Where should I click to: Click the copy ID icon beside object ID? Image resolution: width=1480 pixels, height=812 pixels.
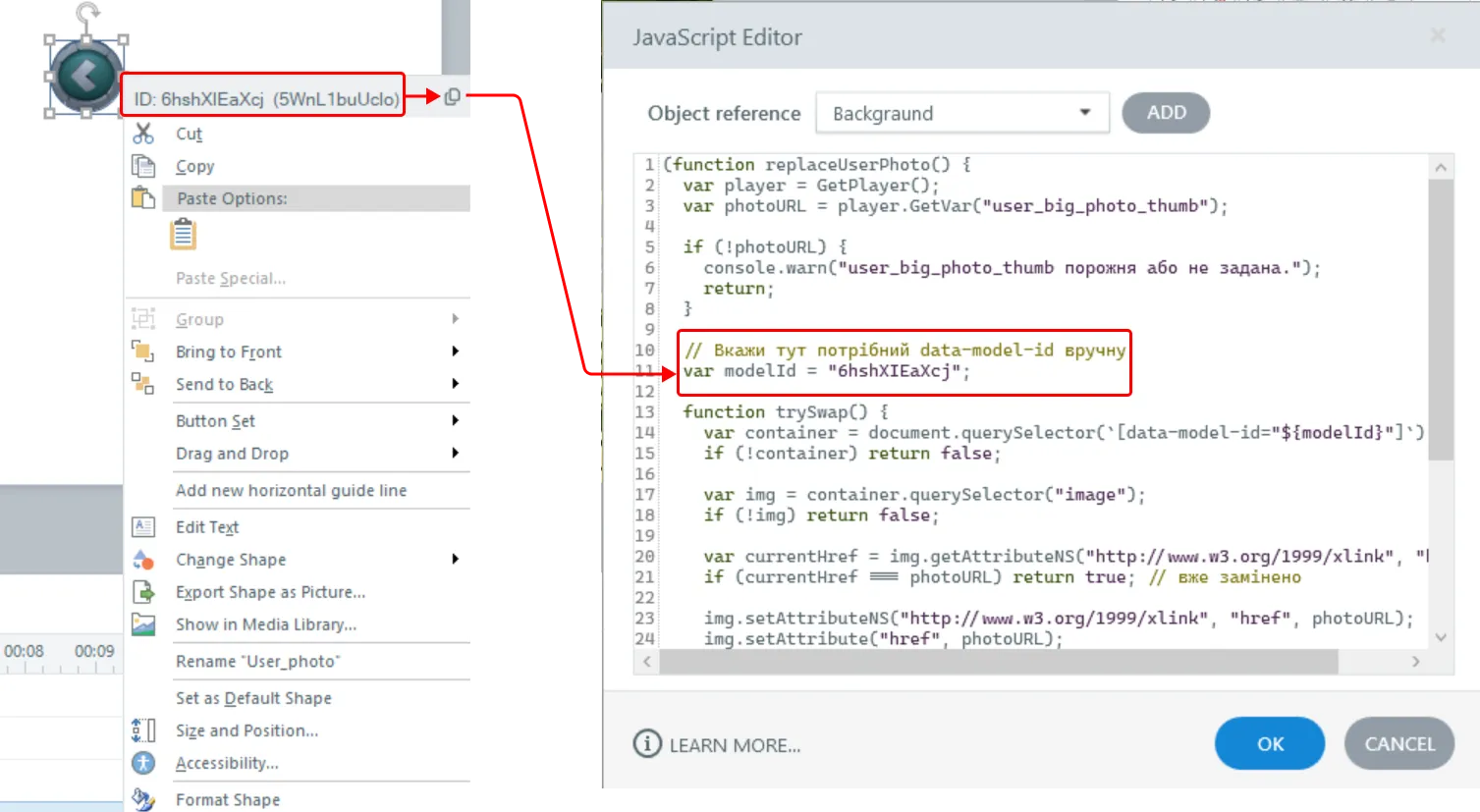[452, 96]
